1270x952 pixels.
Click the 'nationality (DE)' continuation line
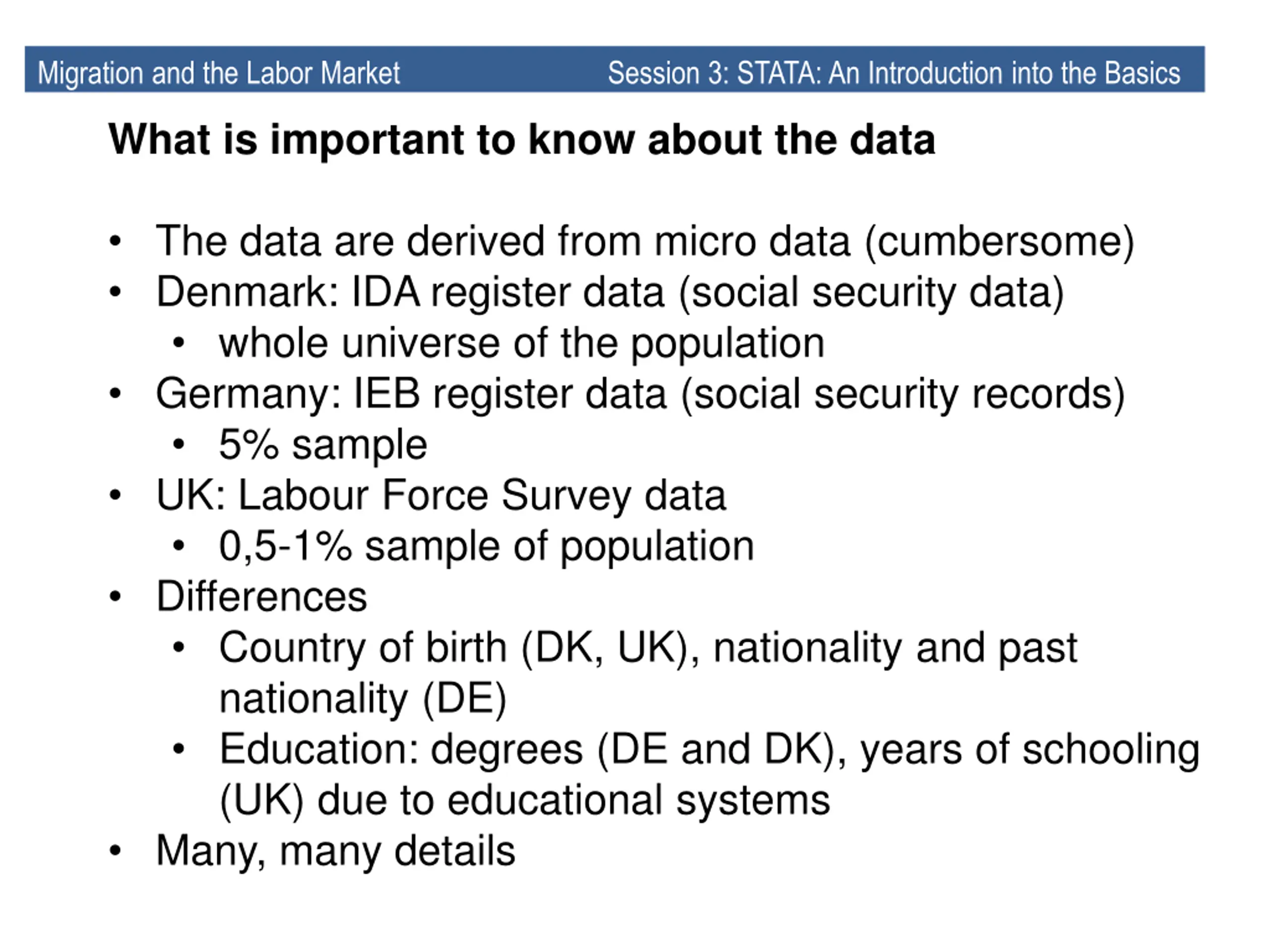click(x=363, y=699)
